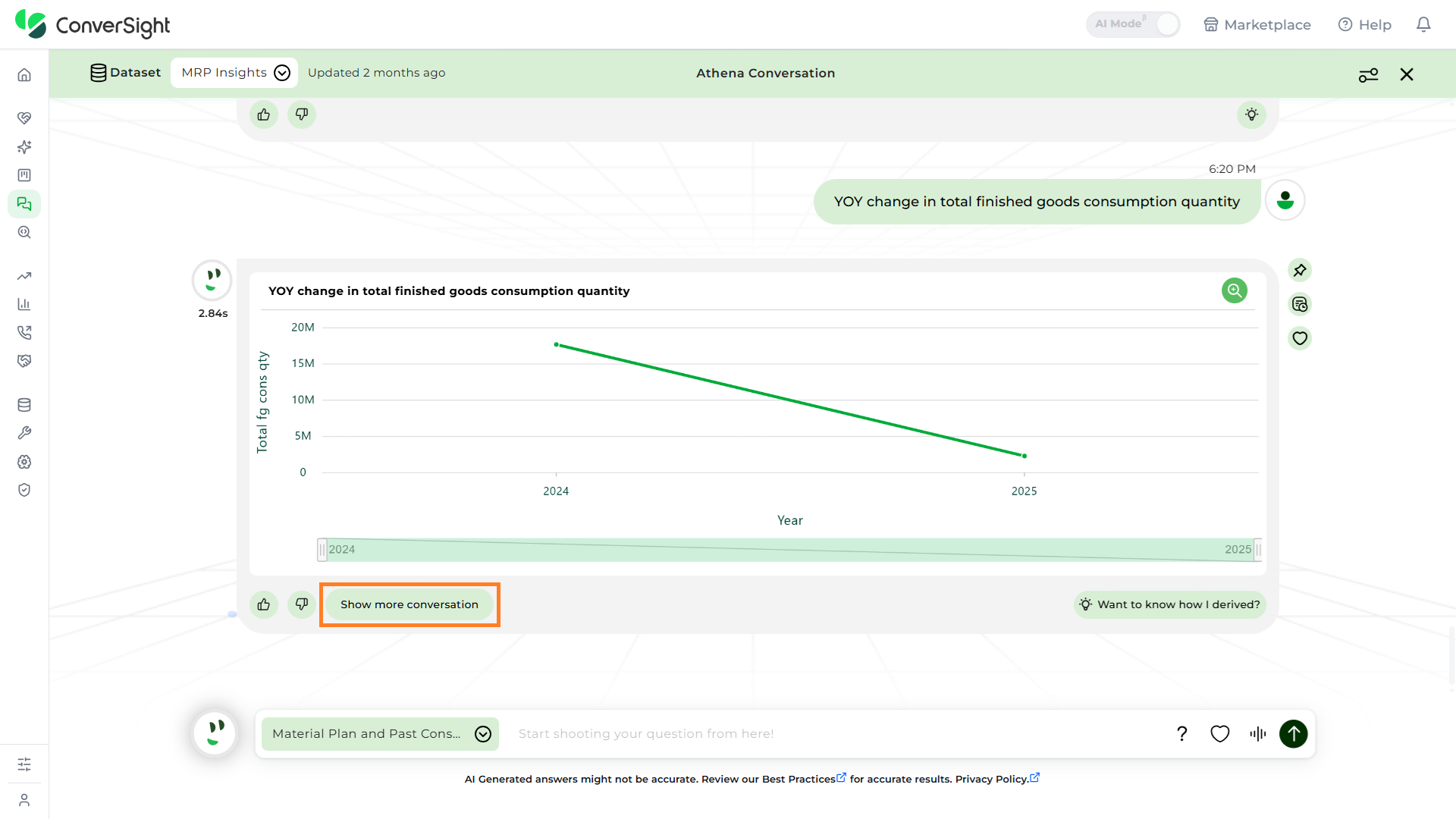Click the sparkle AI icon in sidebar
The image size is (1456, 819).
click(24, 146)
